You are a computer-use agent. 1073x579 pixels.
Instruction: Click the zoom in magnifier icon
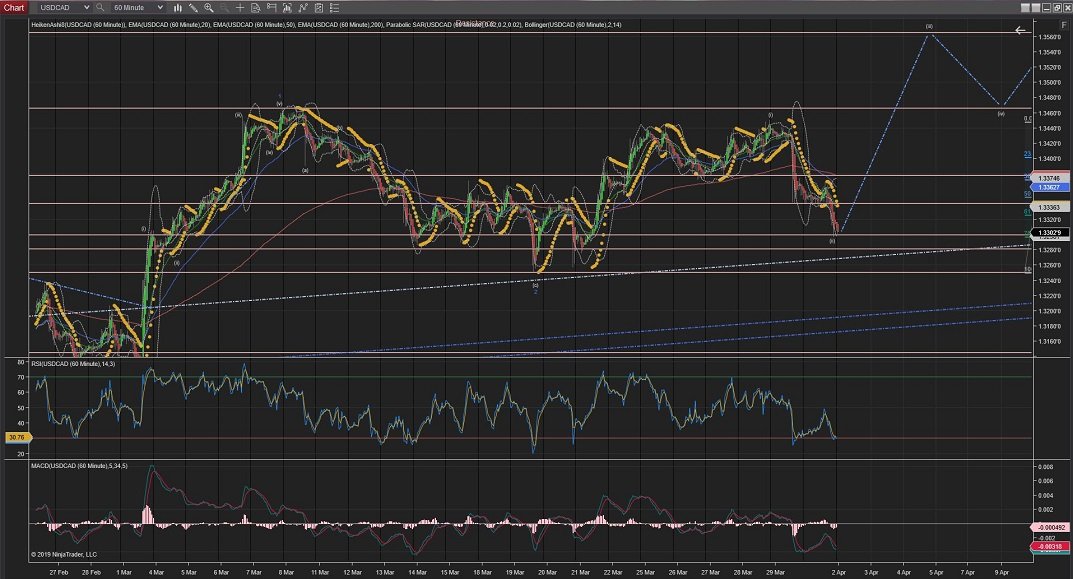click(208, 9)
